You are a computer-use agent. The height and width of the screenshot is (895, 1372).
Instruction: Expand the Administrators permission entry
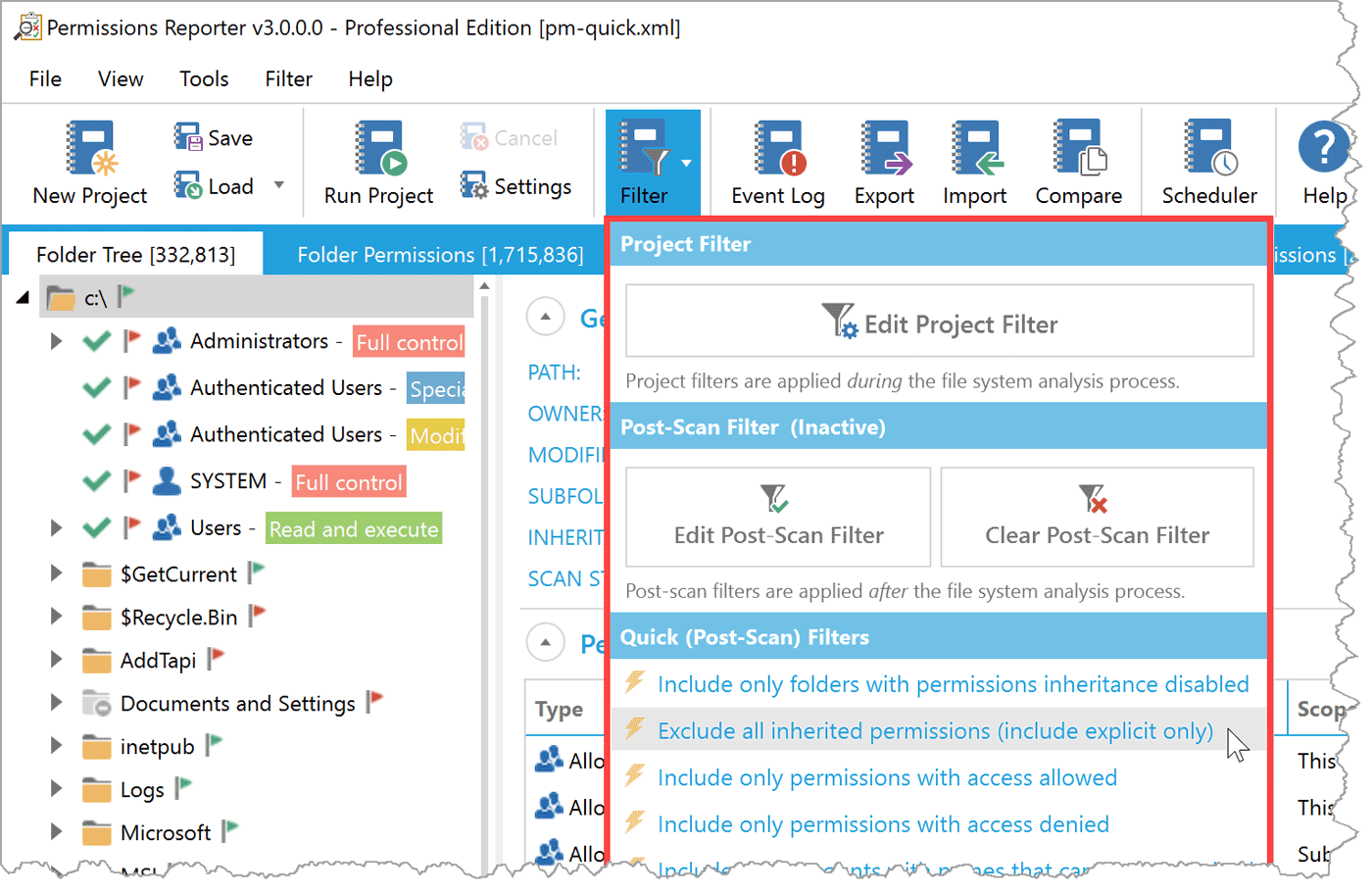click(x=56, y=341)
